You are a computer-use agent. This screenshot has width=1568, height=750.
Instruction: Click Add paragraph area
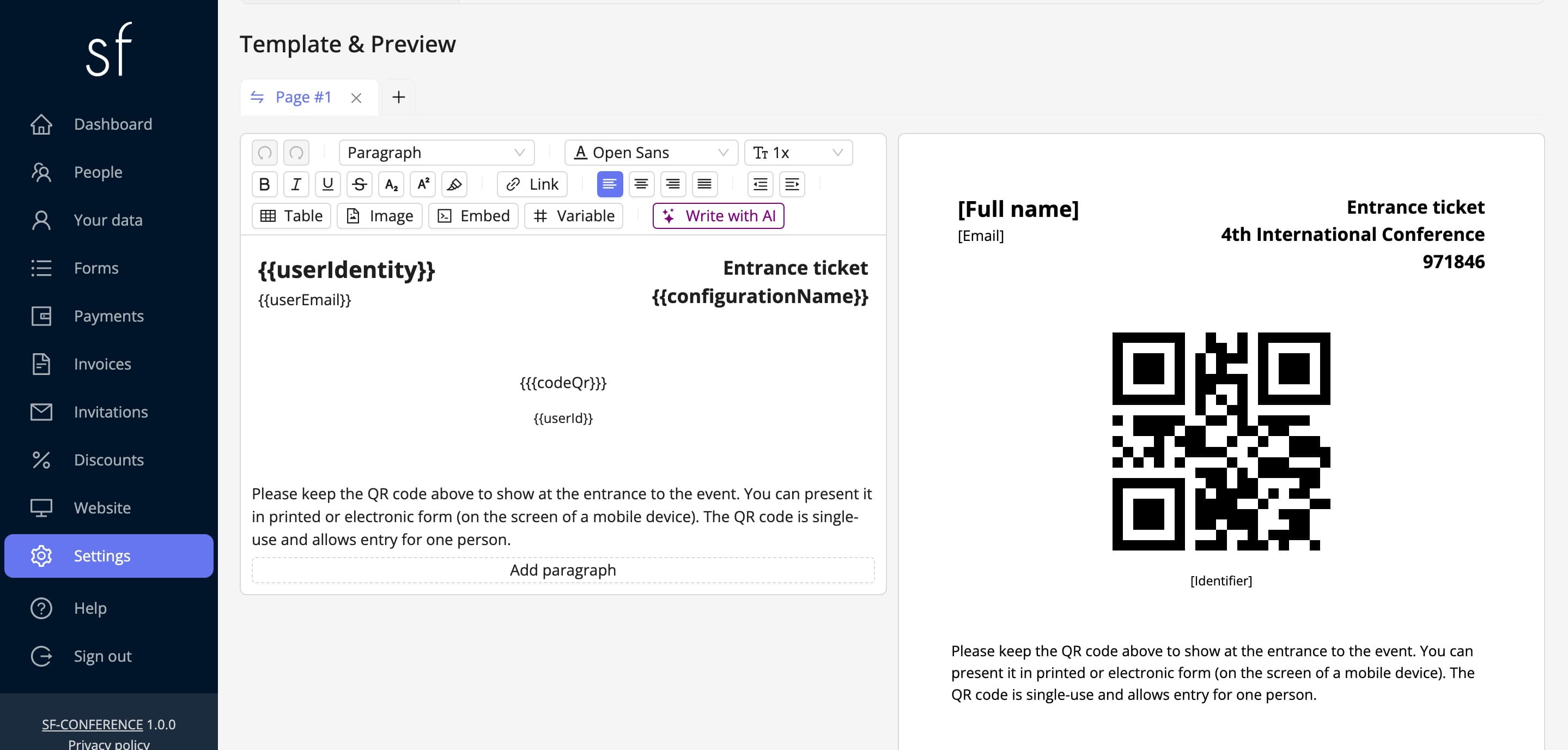[563, 571]
